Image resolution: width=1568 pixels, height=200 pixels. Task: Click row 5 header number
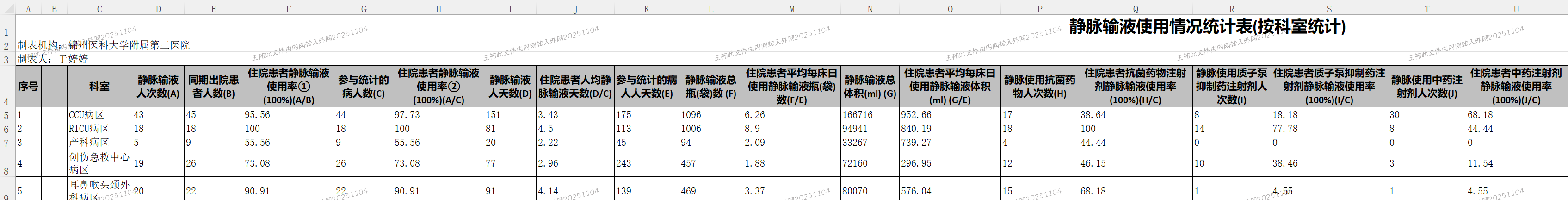point(6,115)
